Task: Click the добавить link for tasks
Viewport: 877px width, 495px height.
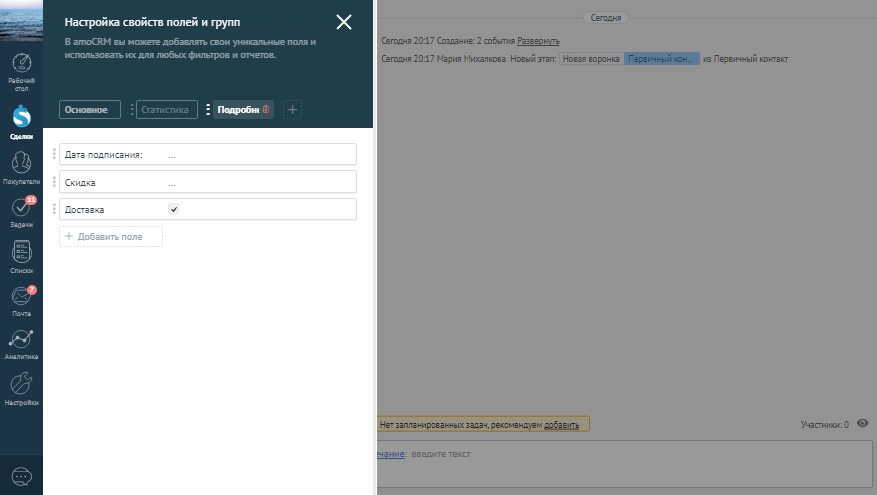Action: pos(561,425)
